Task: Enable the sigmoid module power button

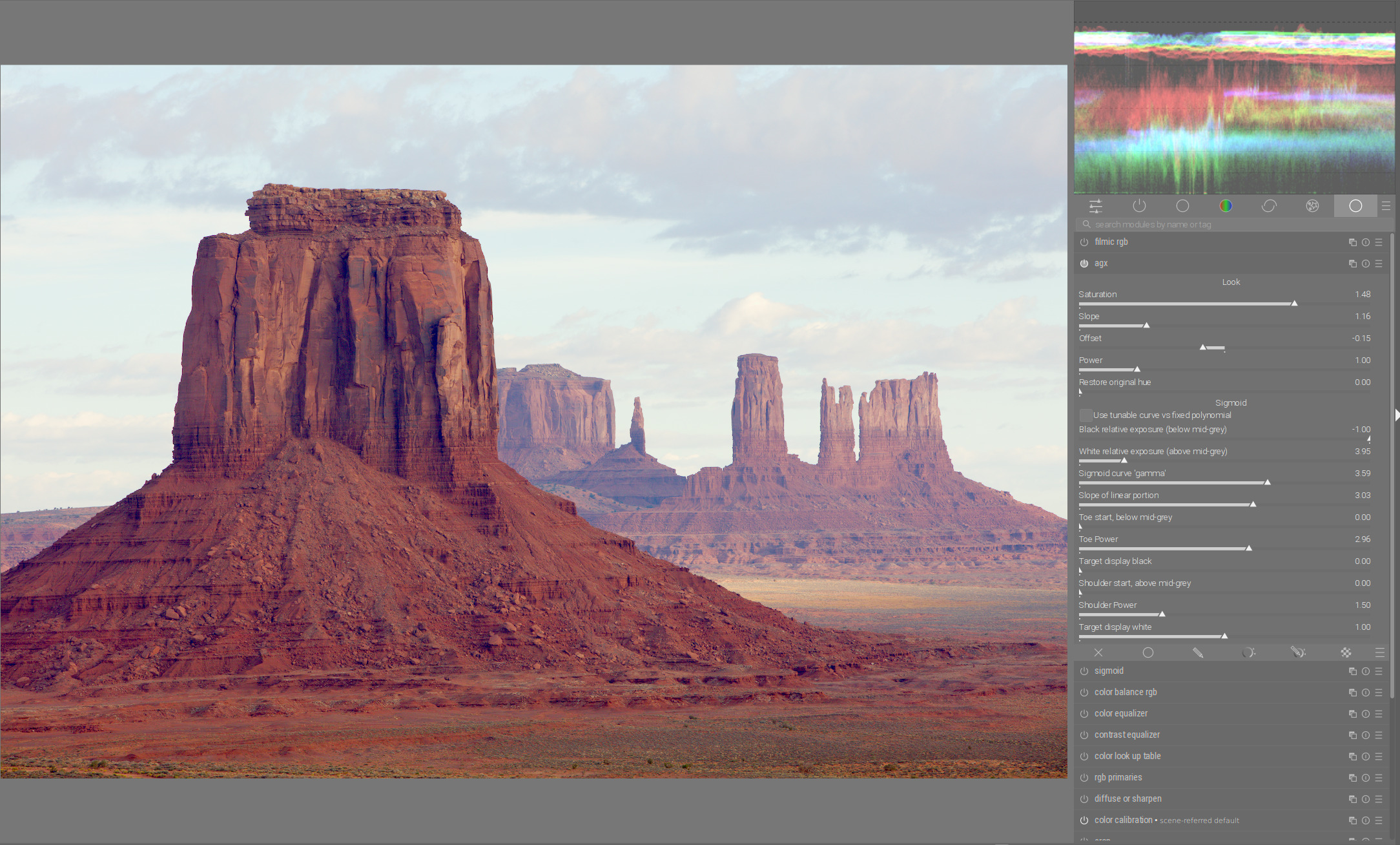Action: pyautogui.click(x=1084, y=671)
